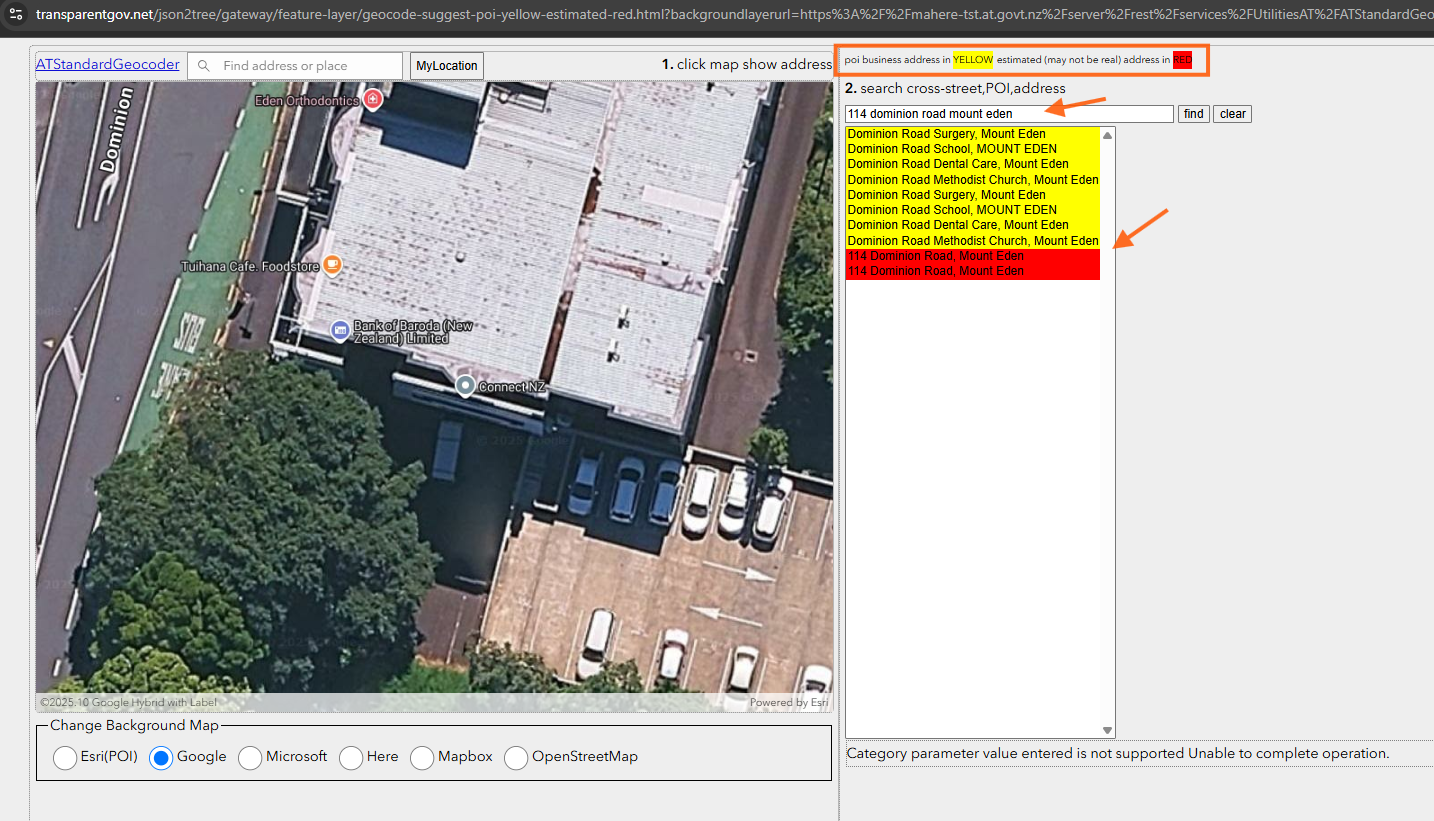Image resolution: width=1434 pixels, height=821 pixels.
Task: Open site information icon in address bar
Action: pos(15,15)
